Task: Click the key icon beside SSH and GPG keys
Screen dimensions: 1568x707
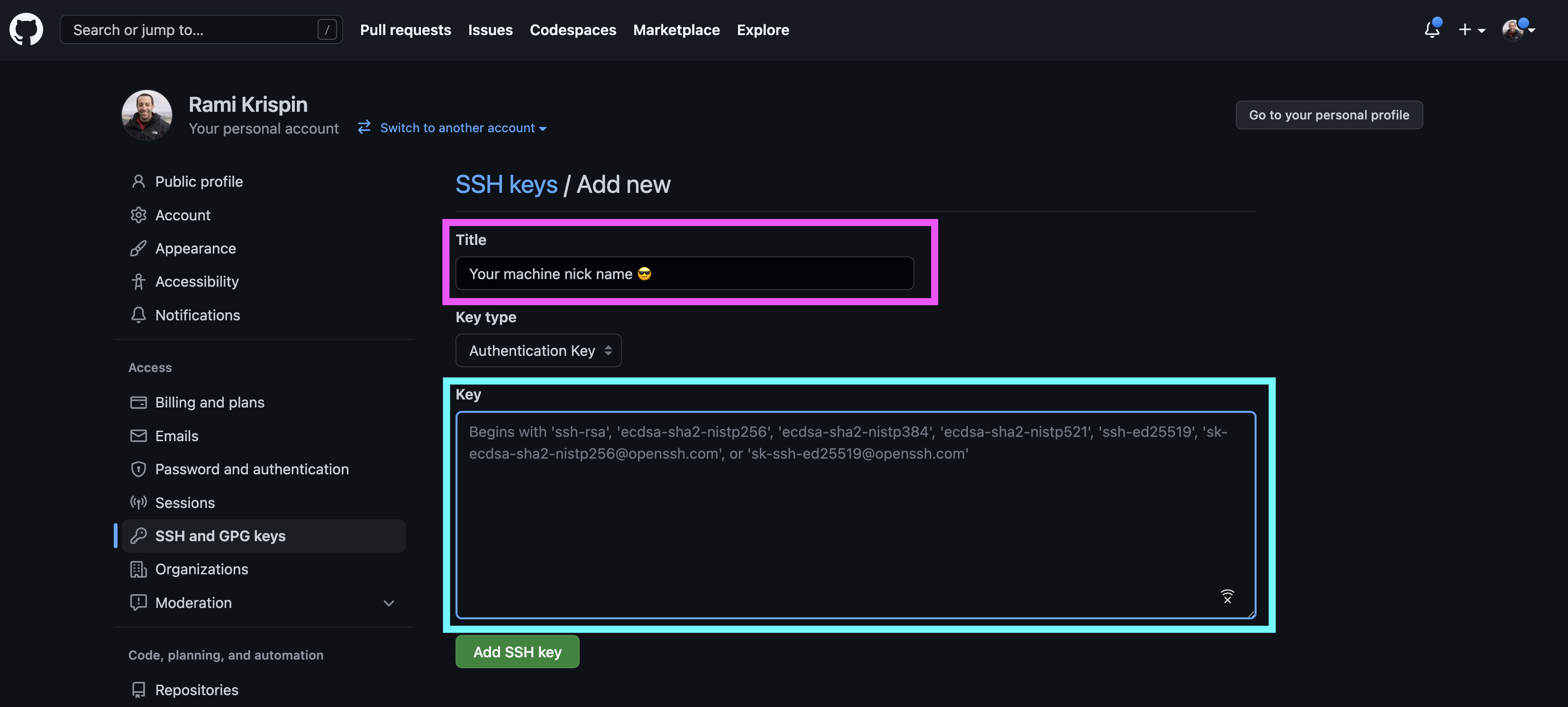Action: (x=138, y=535)
